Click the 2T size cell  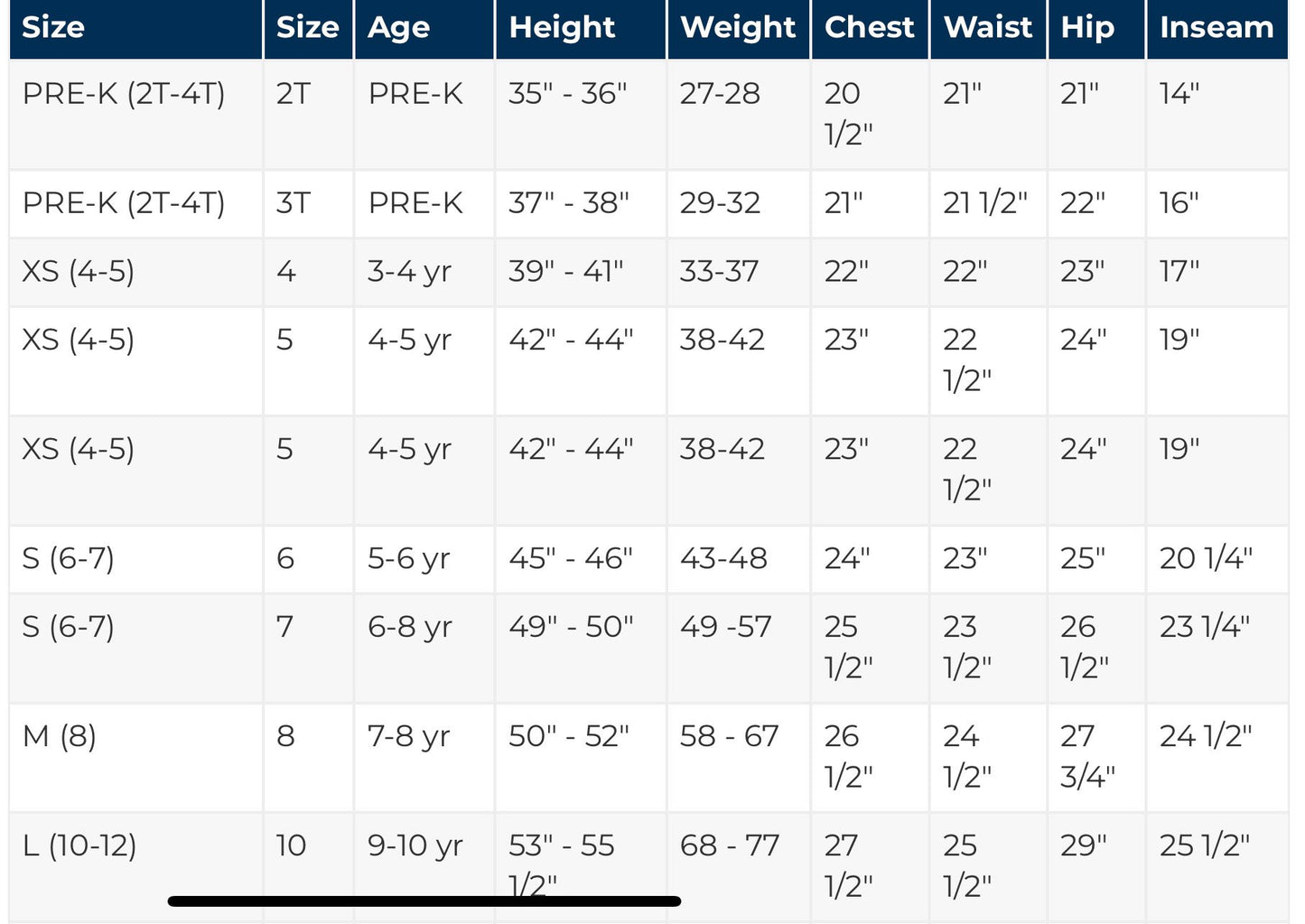coord(293,94)
